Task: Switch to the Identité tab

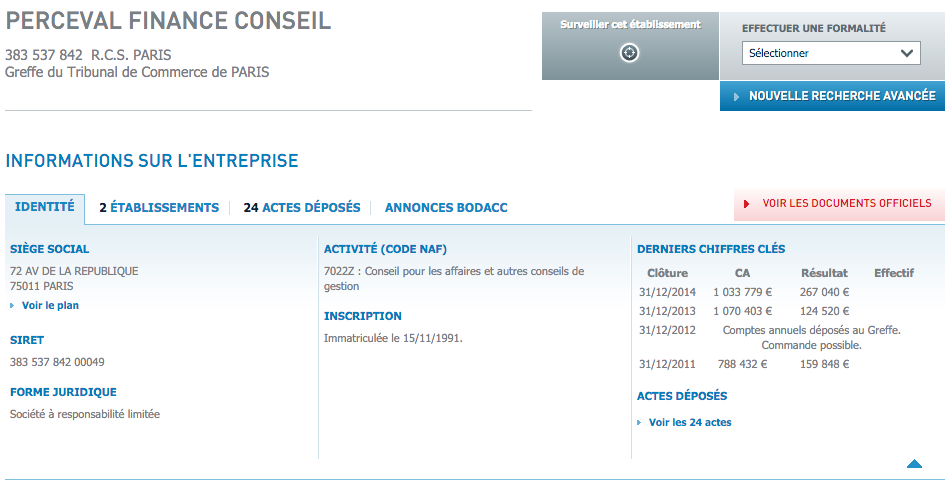Action: (x=45, y=207)
